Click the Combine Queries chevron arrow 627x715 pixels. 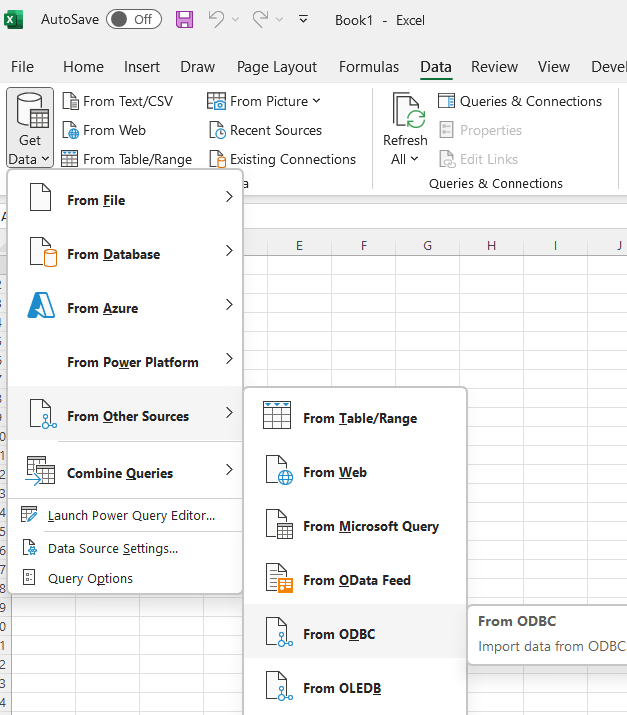229,469
